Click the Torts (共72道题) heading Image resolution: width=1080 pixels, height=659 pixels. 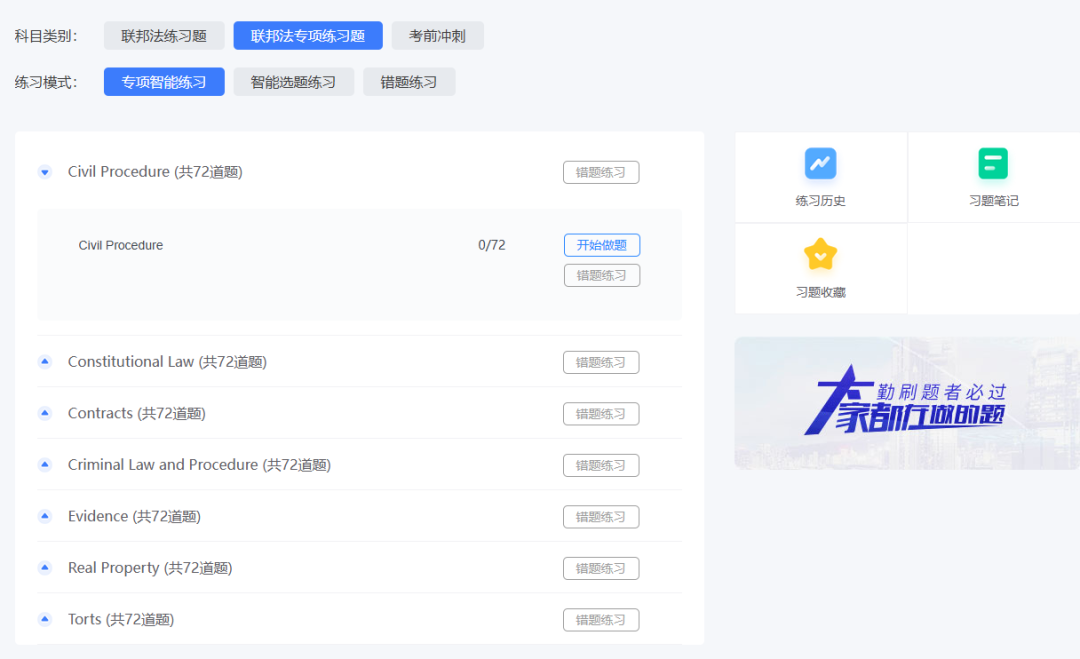(x=121, y=620)
